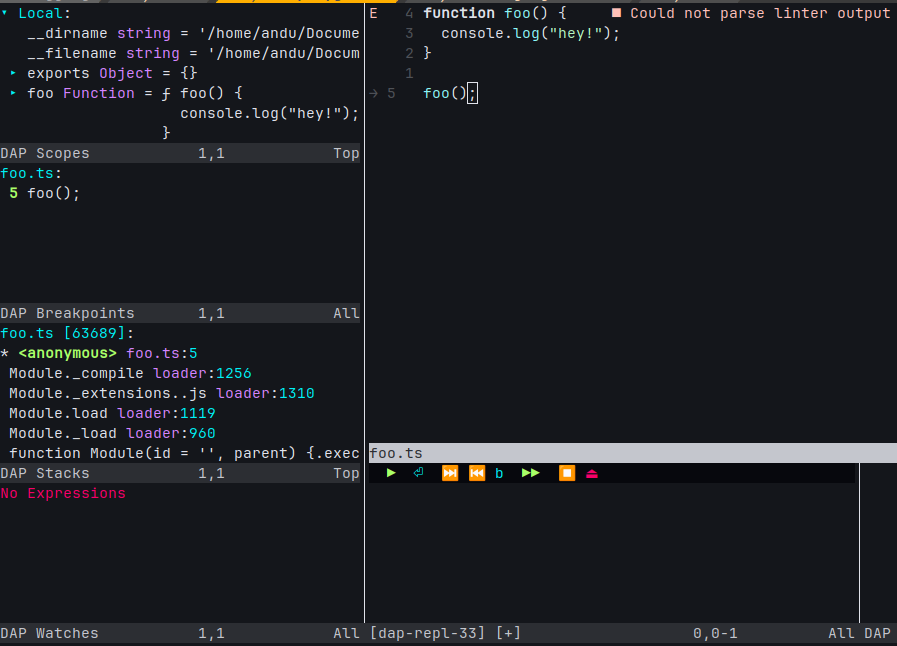
Task: Click the E error sign in gutter
Action: 373,13
